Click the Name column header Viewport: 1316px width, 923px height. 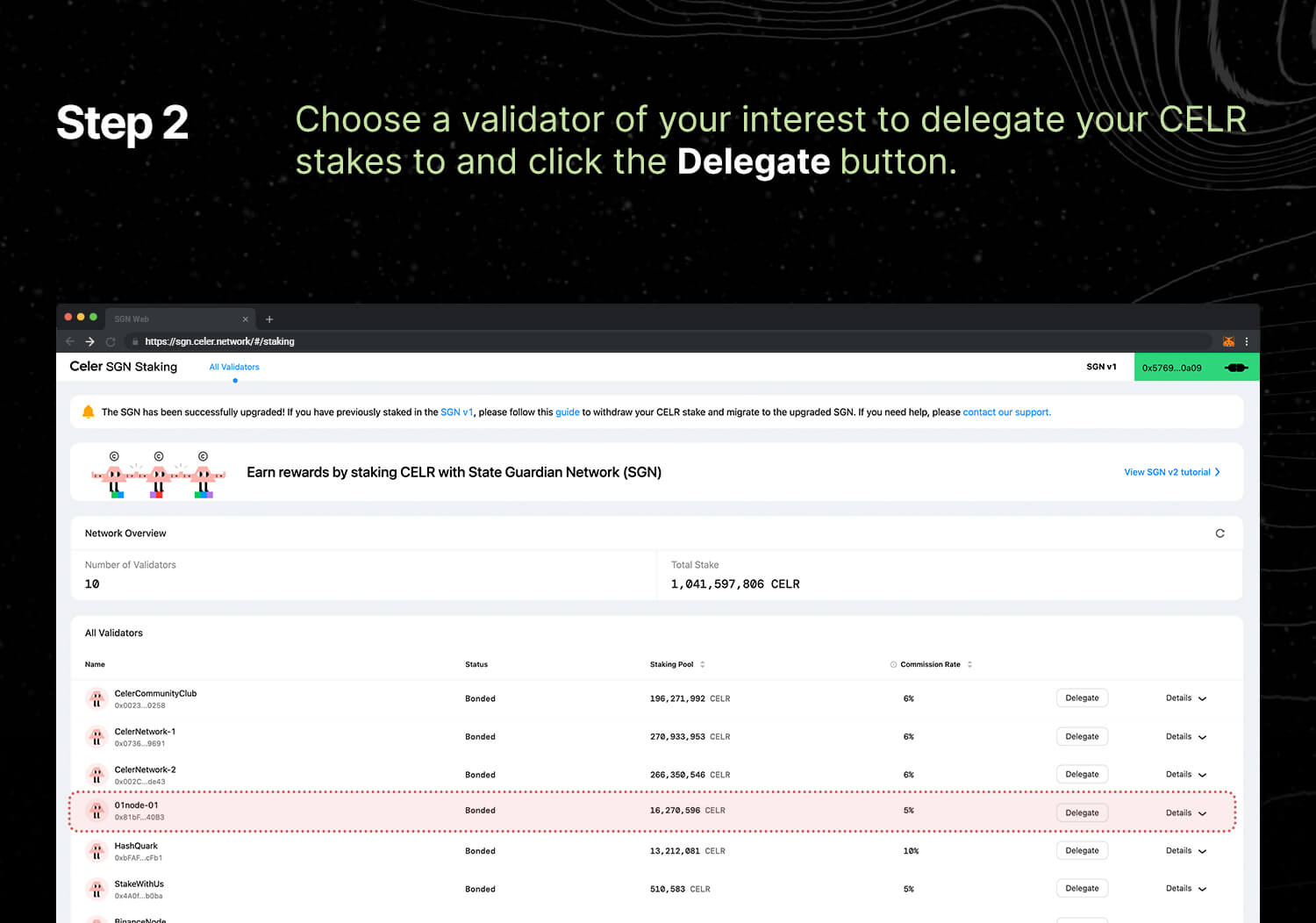pyautogui.click(x=95, y=664)
